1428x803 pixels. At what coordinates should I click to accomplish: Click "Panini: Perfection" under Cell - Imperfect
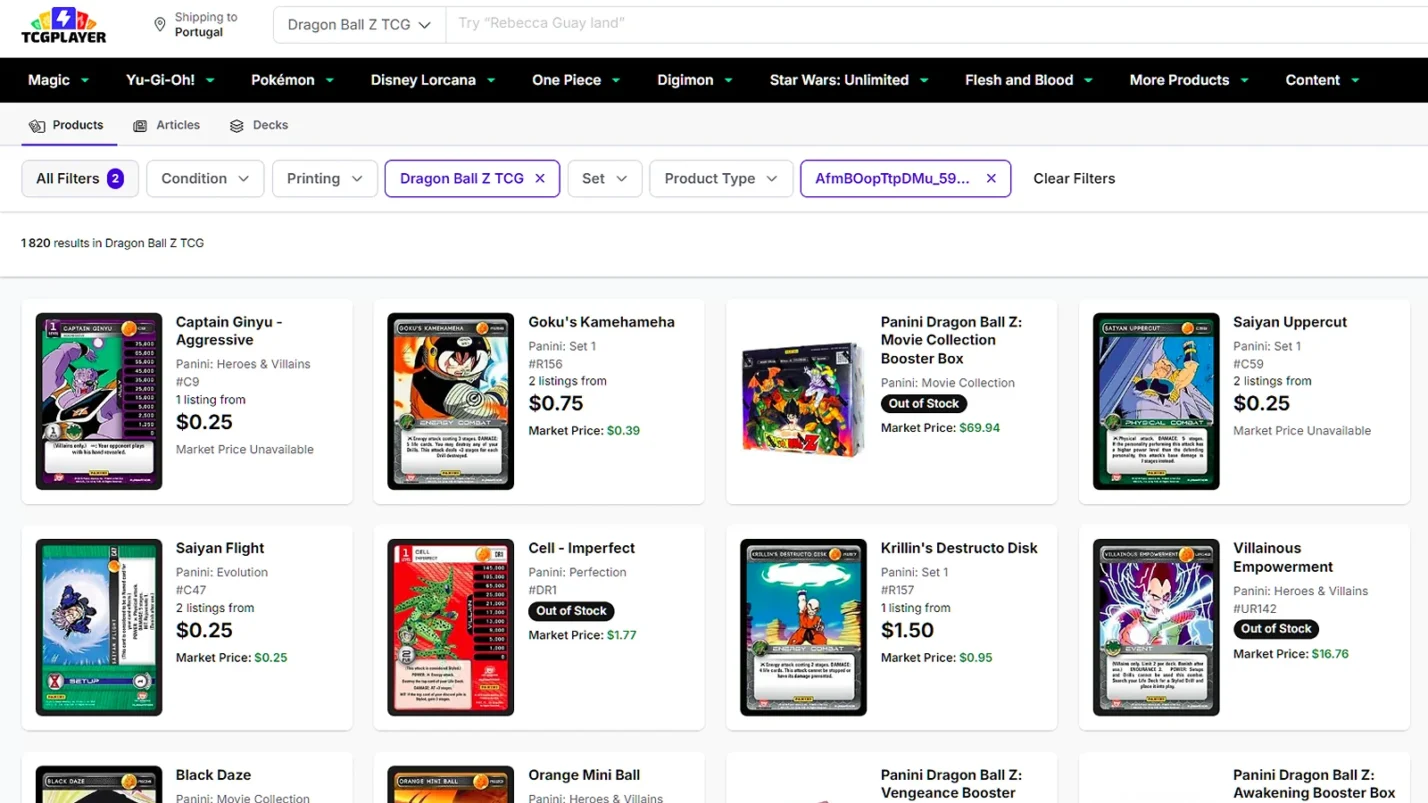click(x=577, y=573)
